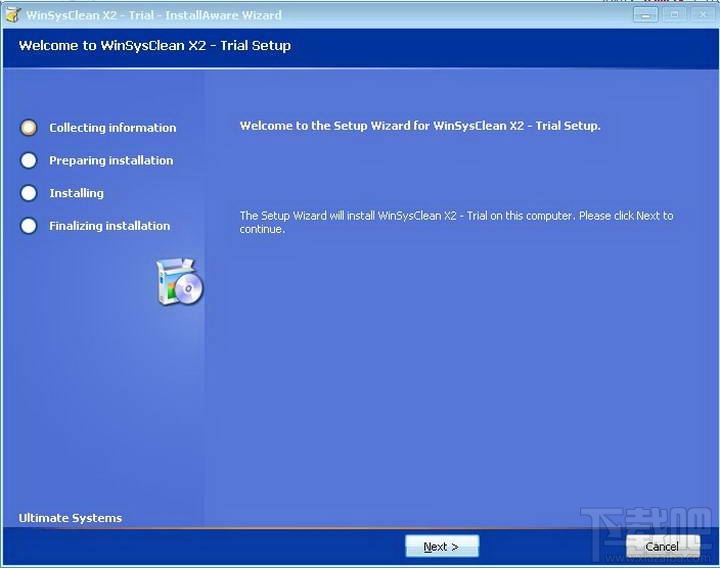Select the Installing step circle
The width and height of the screenshot is (720, 568).
click(28, 193)
